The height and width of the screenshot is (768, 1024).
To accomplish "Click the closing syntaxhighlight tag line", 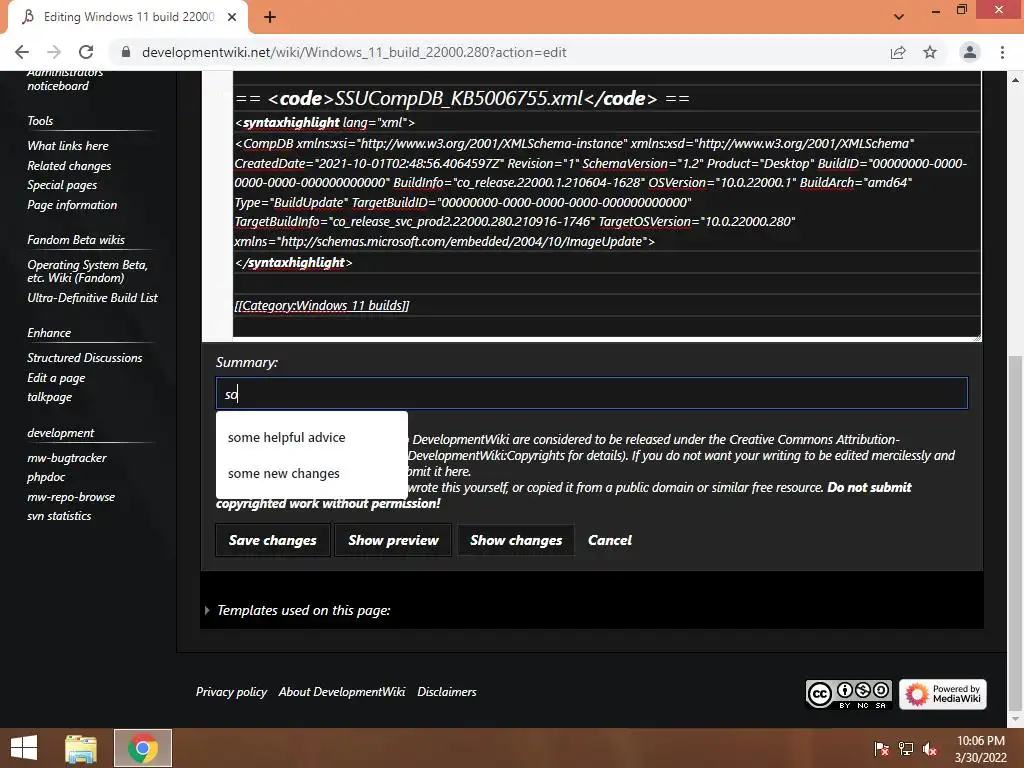I will click(x=293, y=263).
